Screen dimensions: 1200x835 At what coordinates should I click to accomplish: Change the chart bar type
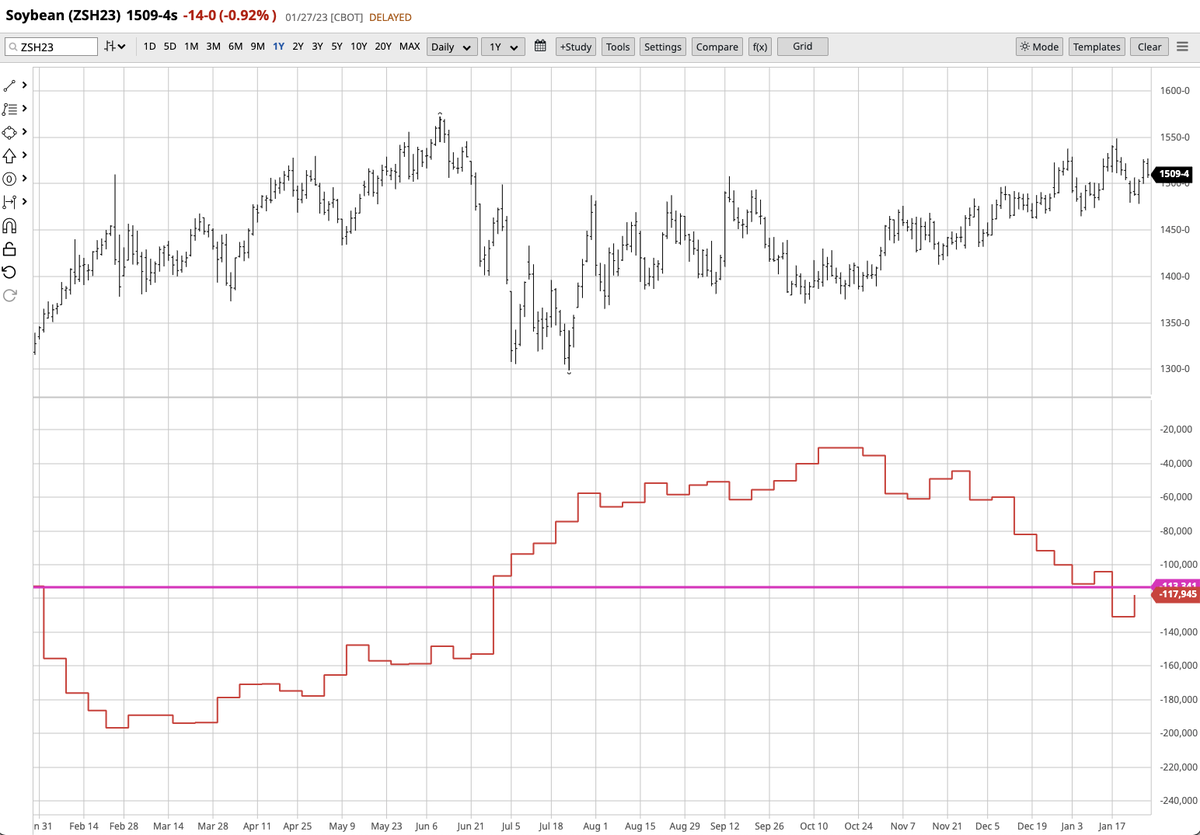pyautogui.click(x=114, y=46)
